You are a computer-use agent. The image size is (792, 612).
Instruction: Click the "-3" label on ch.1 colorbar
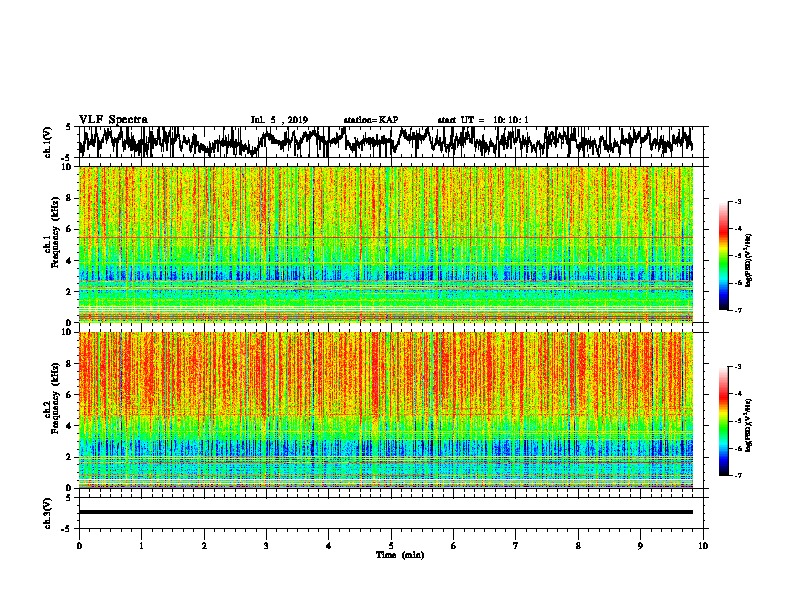point(737,202)
